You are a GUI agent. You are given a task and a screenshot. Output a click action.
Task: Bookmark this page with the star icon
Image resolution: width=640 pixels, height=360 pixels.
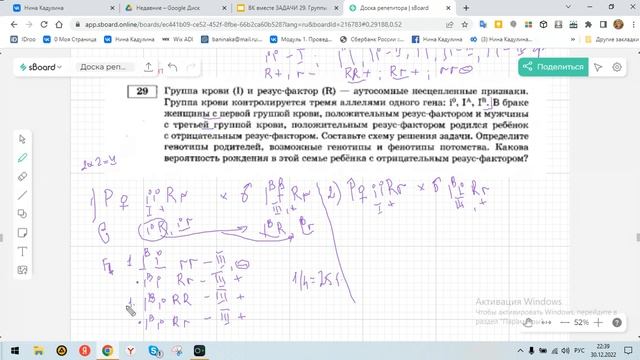[464, 24]
